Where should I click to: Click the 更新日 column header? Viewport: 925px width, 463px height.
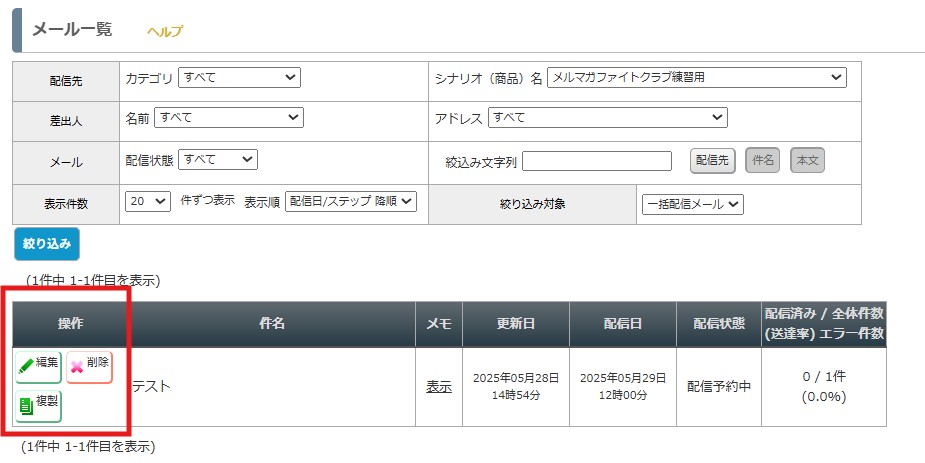(x=516, y=324)
